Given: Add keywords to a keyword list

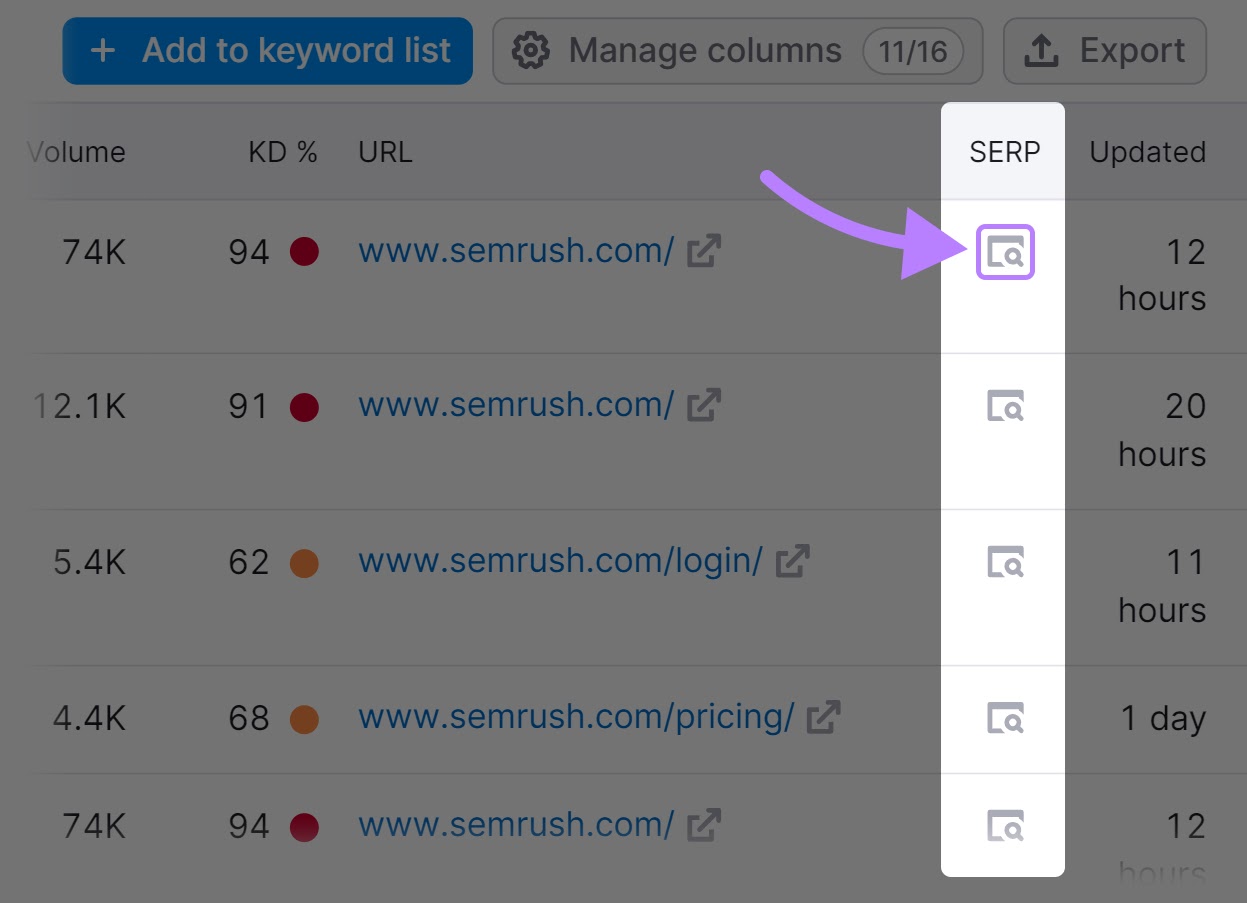Looking at the screenshot, I should (x=267, y=50).
